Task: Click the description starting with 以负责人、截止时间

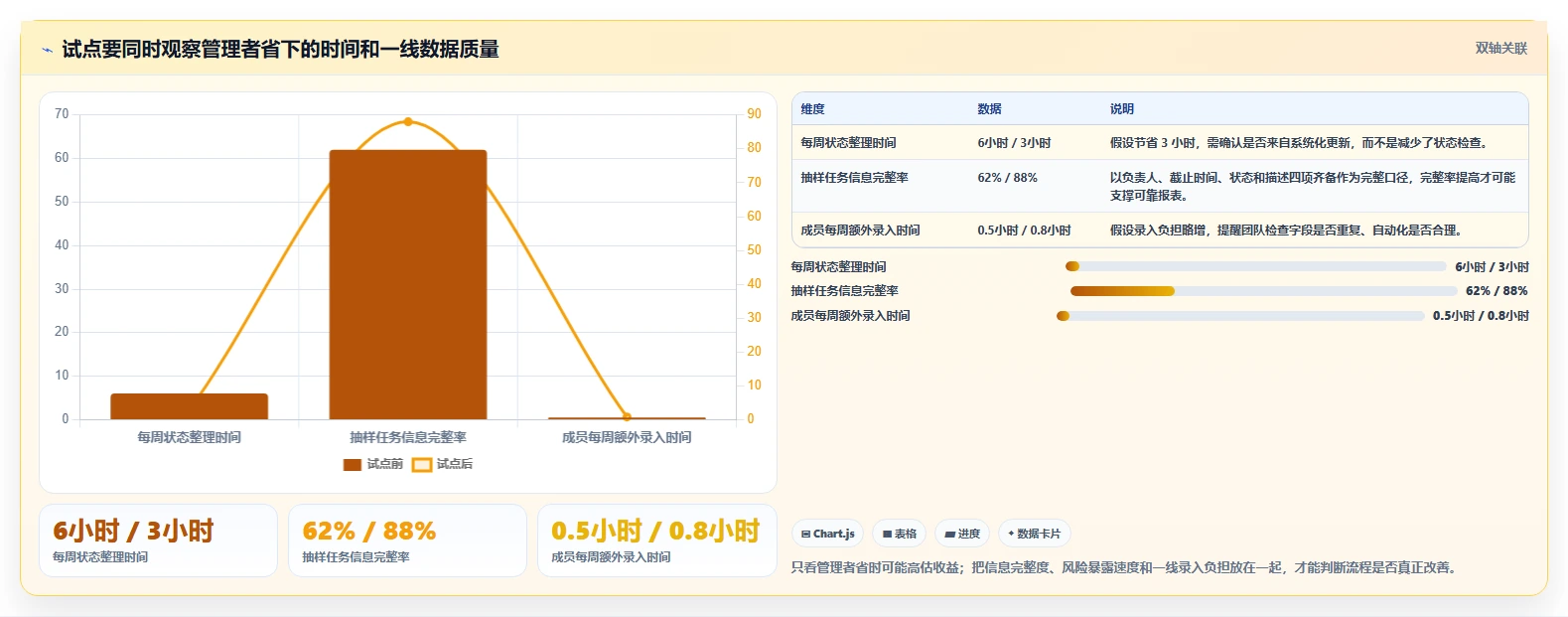Action: tap(1313, 187)
